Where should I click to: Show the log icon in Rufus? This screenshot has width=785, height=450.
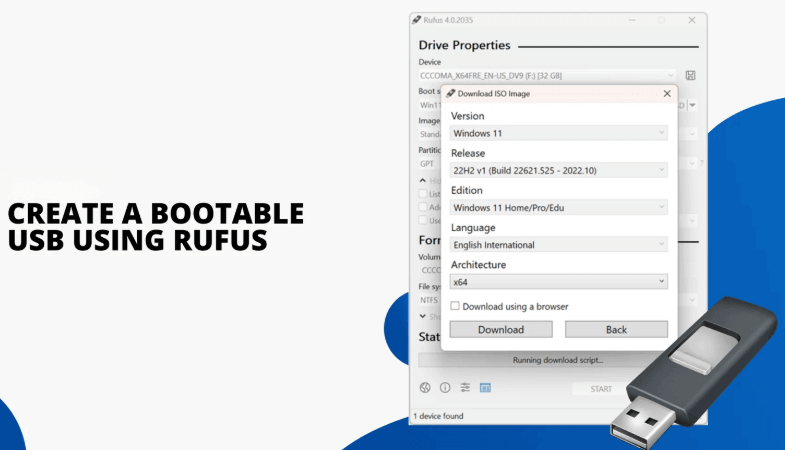(485, 387)
